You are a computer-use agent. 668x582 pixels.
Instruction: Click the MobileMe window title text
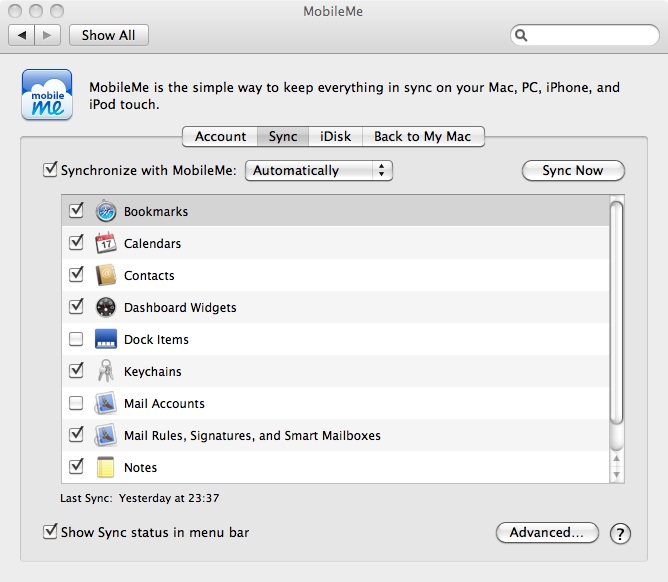333,12
